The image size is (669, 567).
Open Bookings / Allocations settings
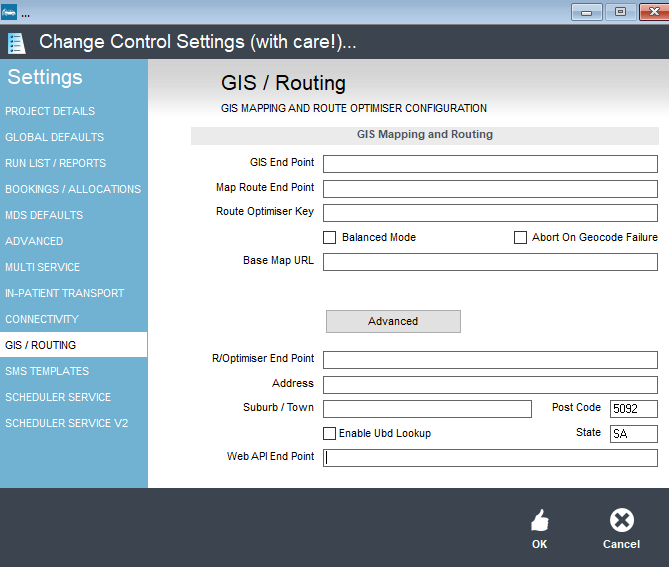[73, 189]
